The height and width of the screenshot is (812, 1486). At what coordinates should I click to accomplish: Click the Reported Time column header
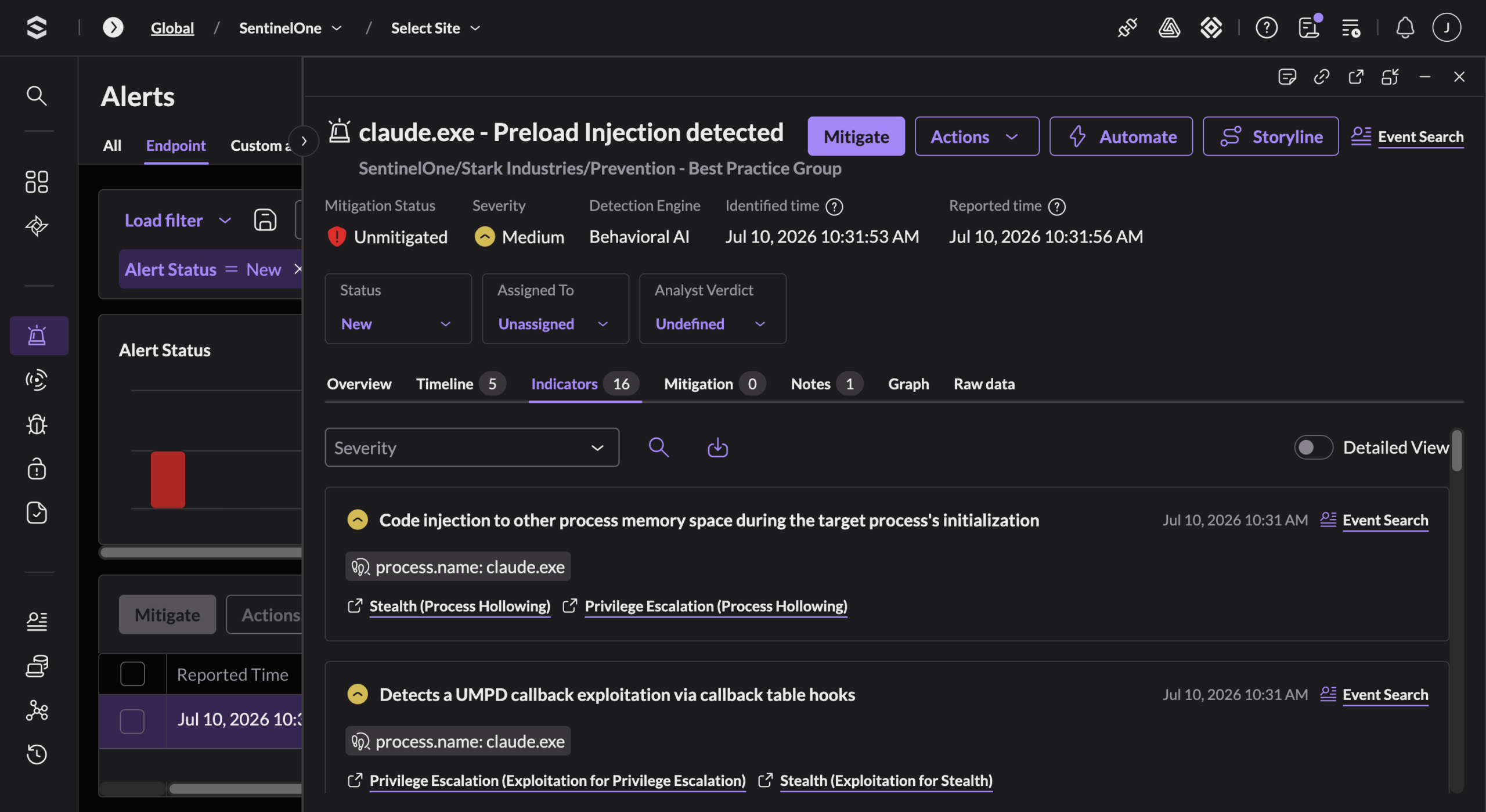coord(233,674)
